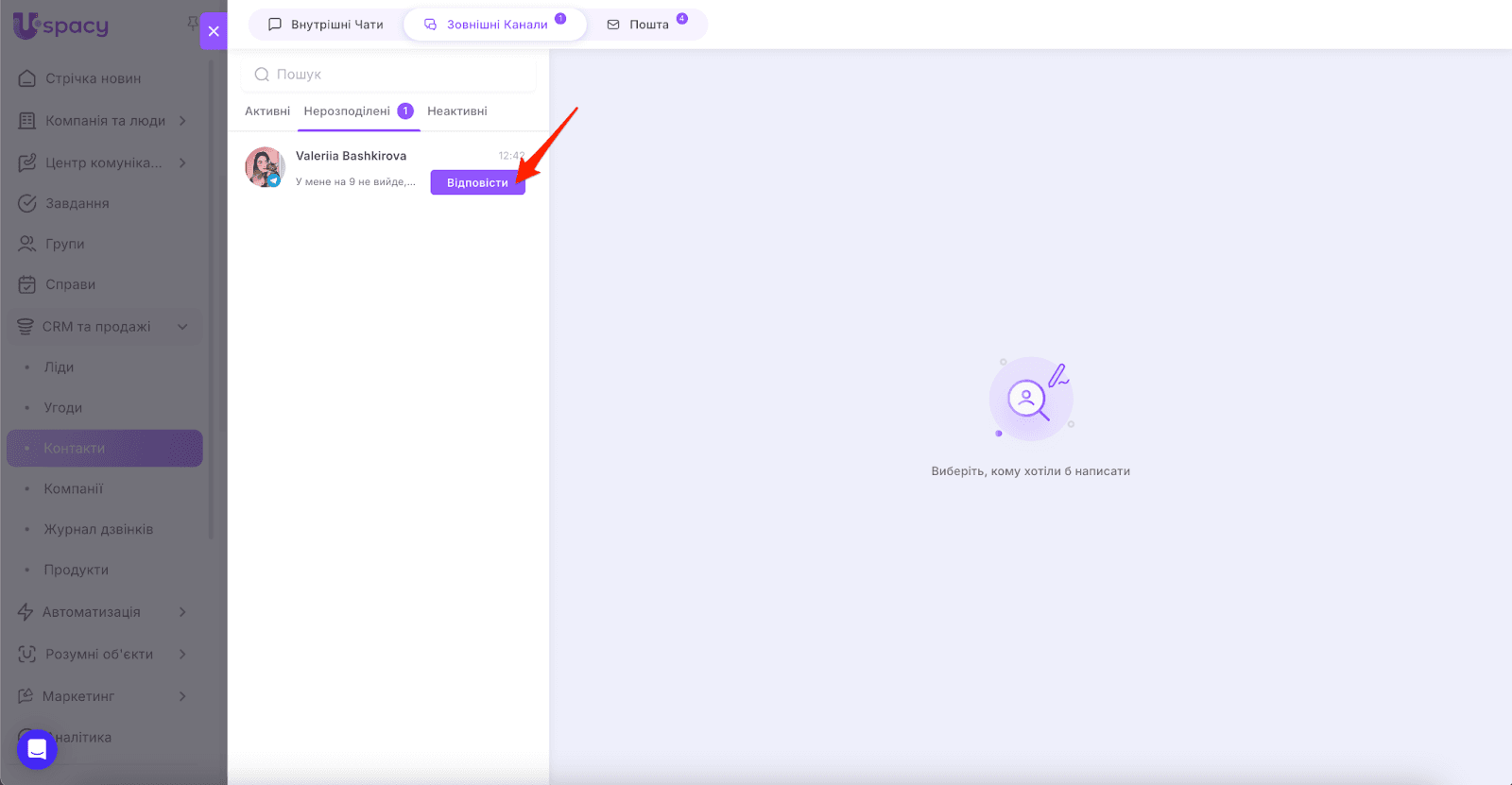Click the Групи people icon

pyautogui.click(x=27, y=244)
